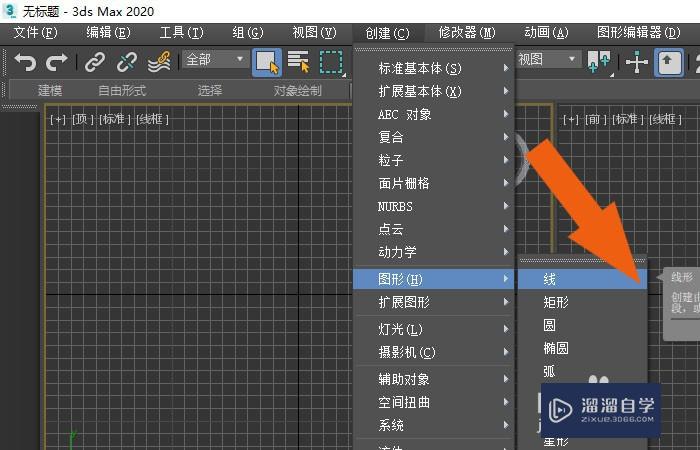Open the 动画(A) menu
Viewport: 700px width, 450px height.
[546, 33]
